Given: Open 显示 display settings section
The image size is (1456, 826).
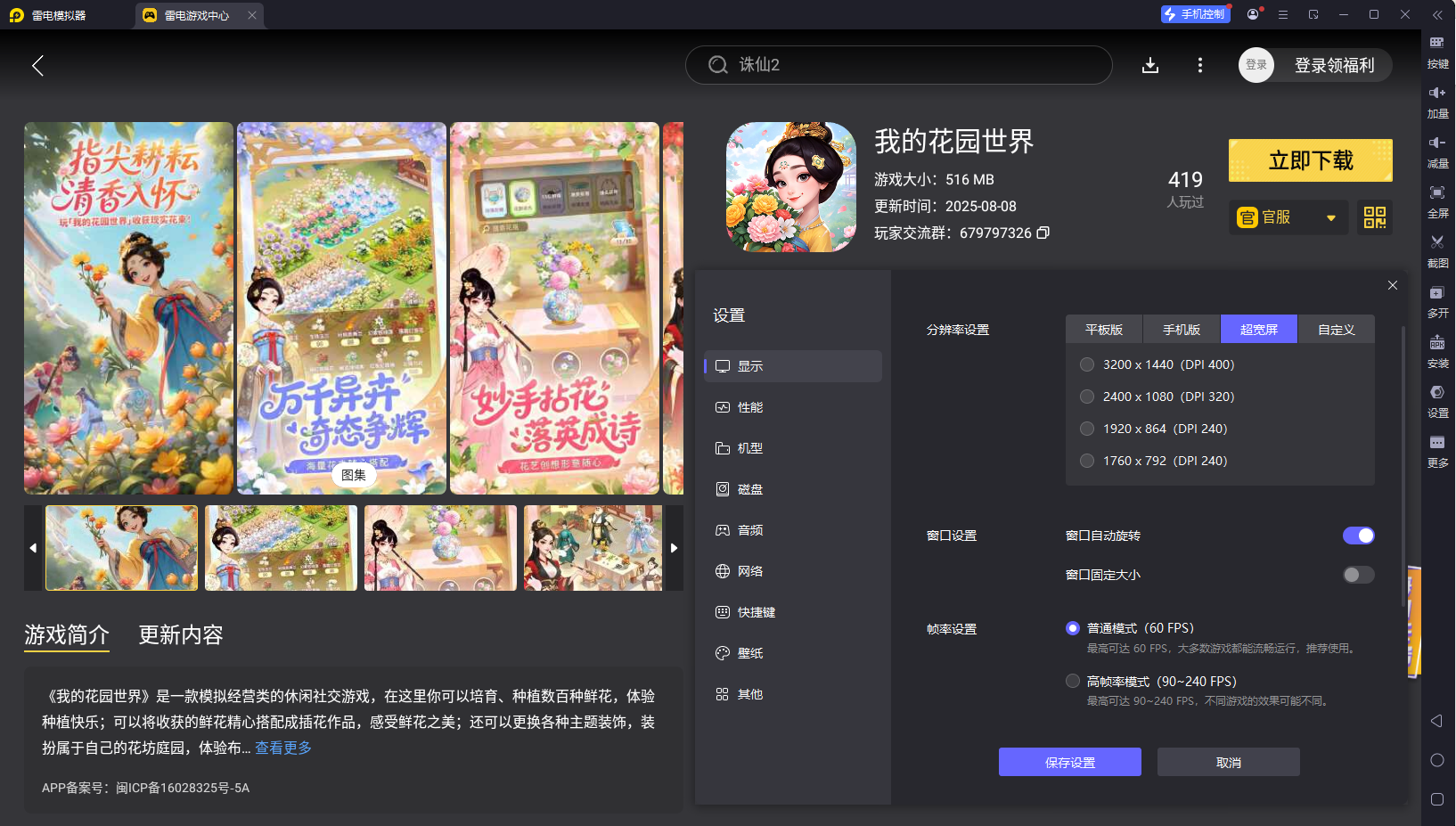Looking at the screenshot, I should tap(793, 366).
